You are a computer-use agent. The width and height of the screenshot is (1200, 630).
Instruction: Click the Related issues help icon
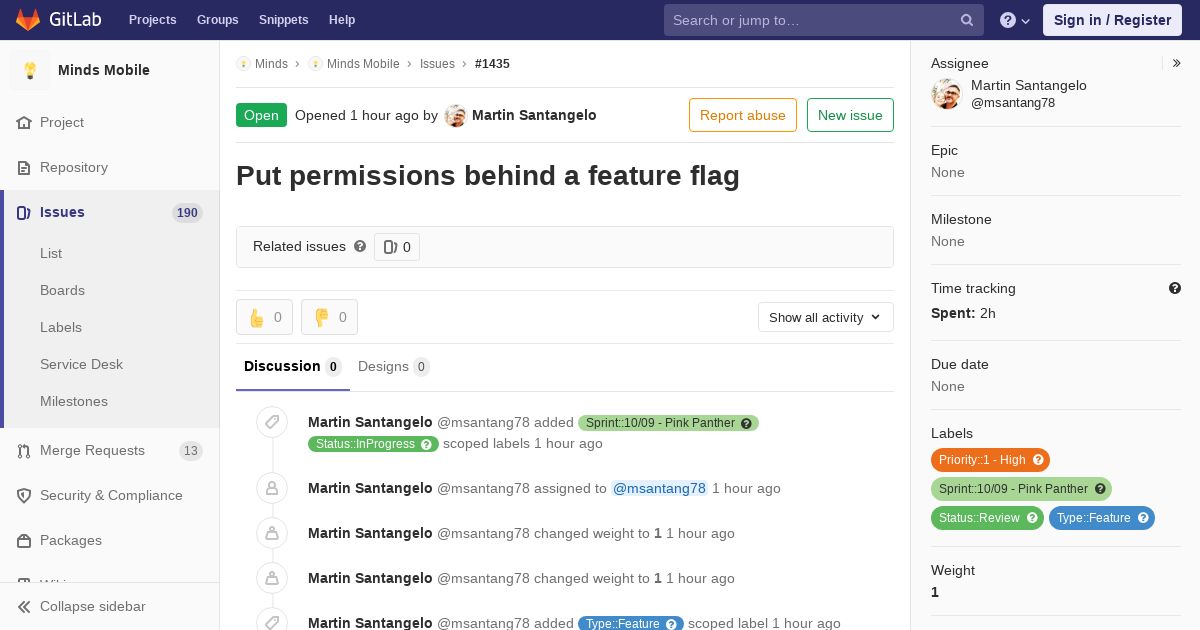tap(360, 246)
